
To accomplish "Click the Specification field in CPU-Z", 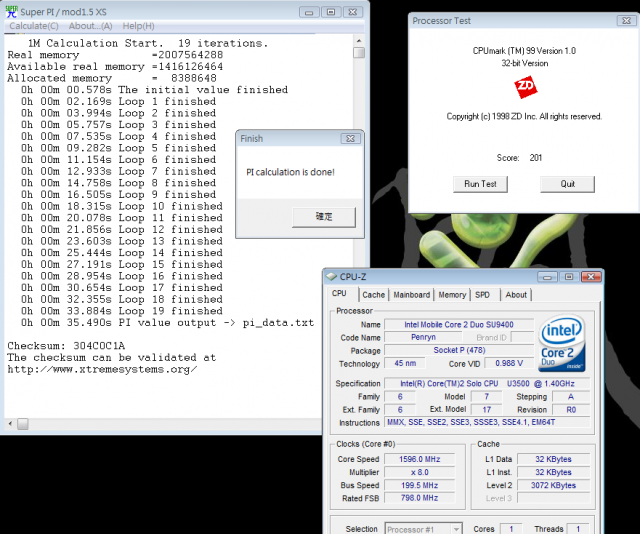I will [x=487, y=384].
